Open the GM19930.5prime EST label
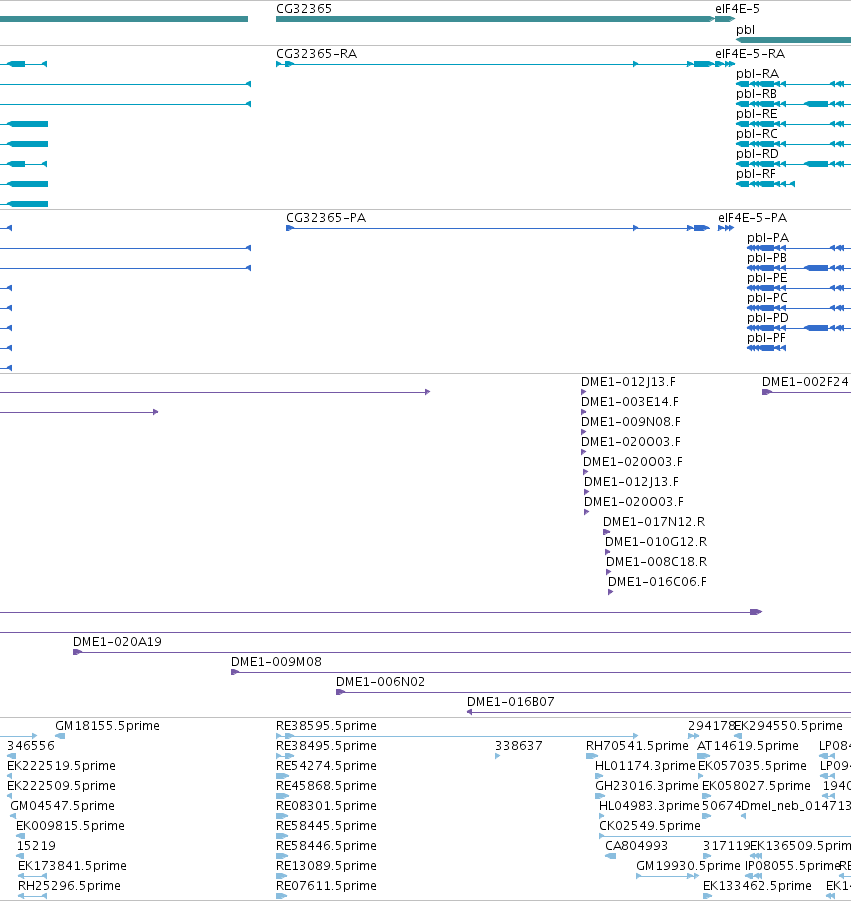 point(688,866)
